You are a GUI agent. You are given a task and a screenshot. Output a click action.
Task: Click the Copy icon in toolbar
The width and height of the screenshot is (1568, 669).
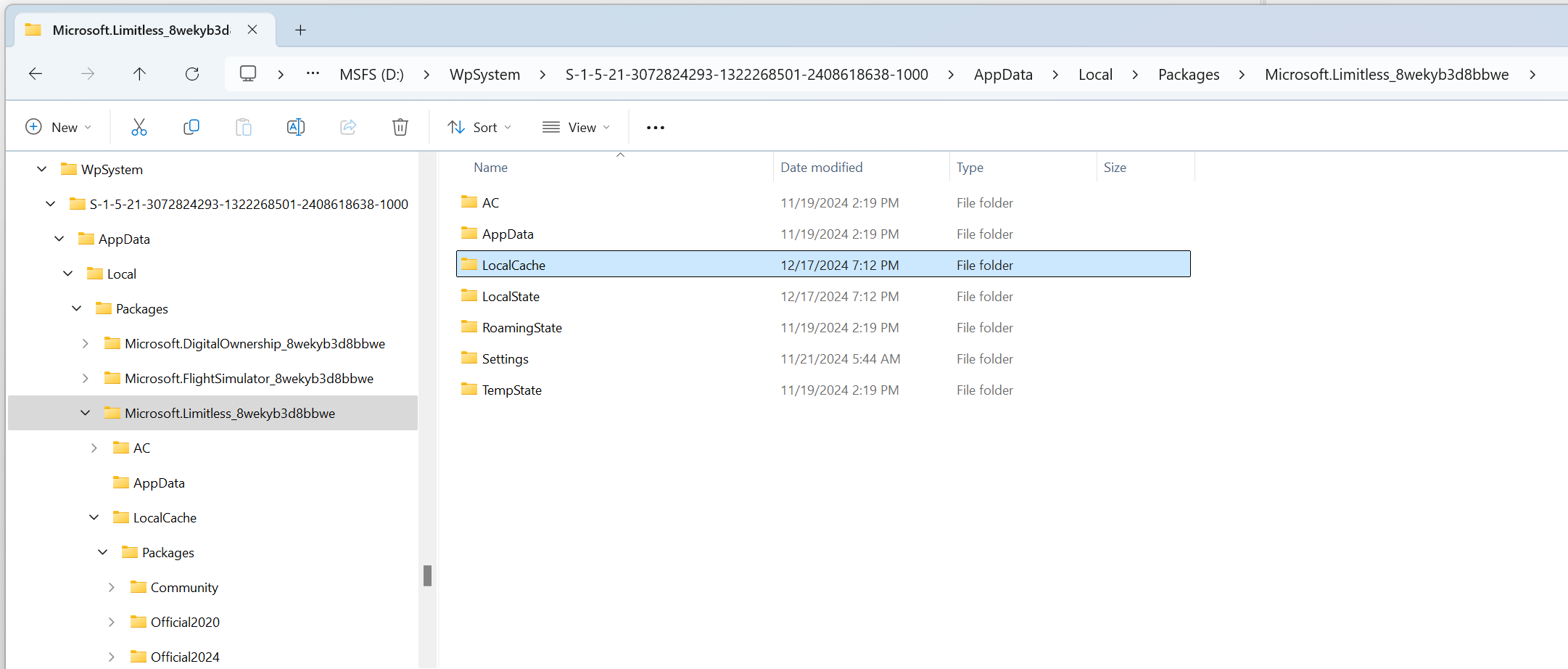click(x=191, y=128)
